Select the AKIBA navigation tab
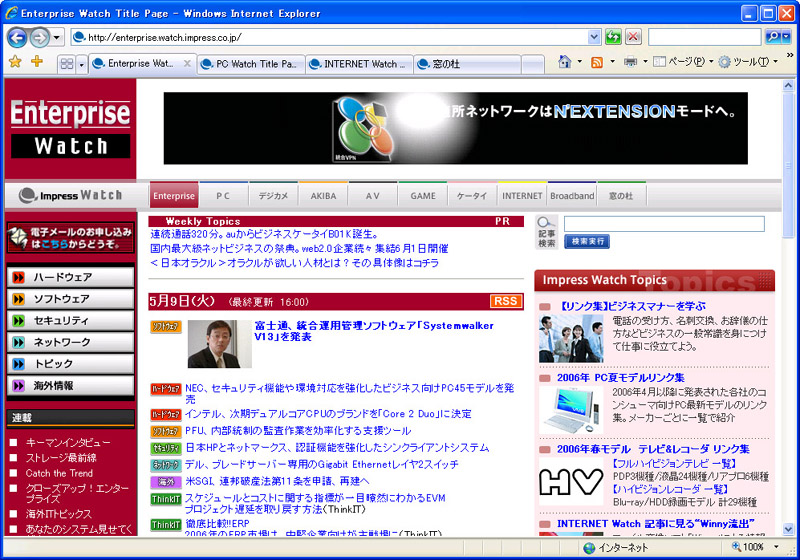This screenshot has width=800, height=560. coord(323,195)
